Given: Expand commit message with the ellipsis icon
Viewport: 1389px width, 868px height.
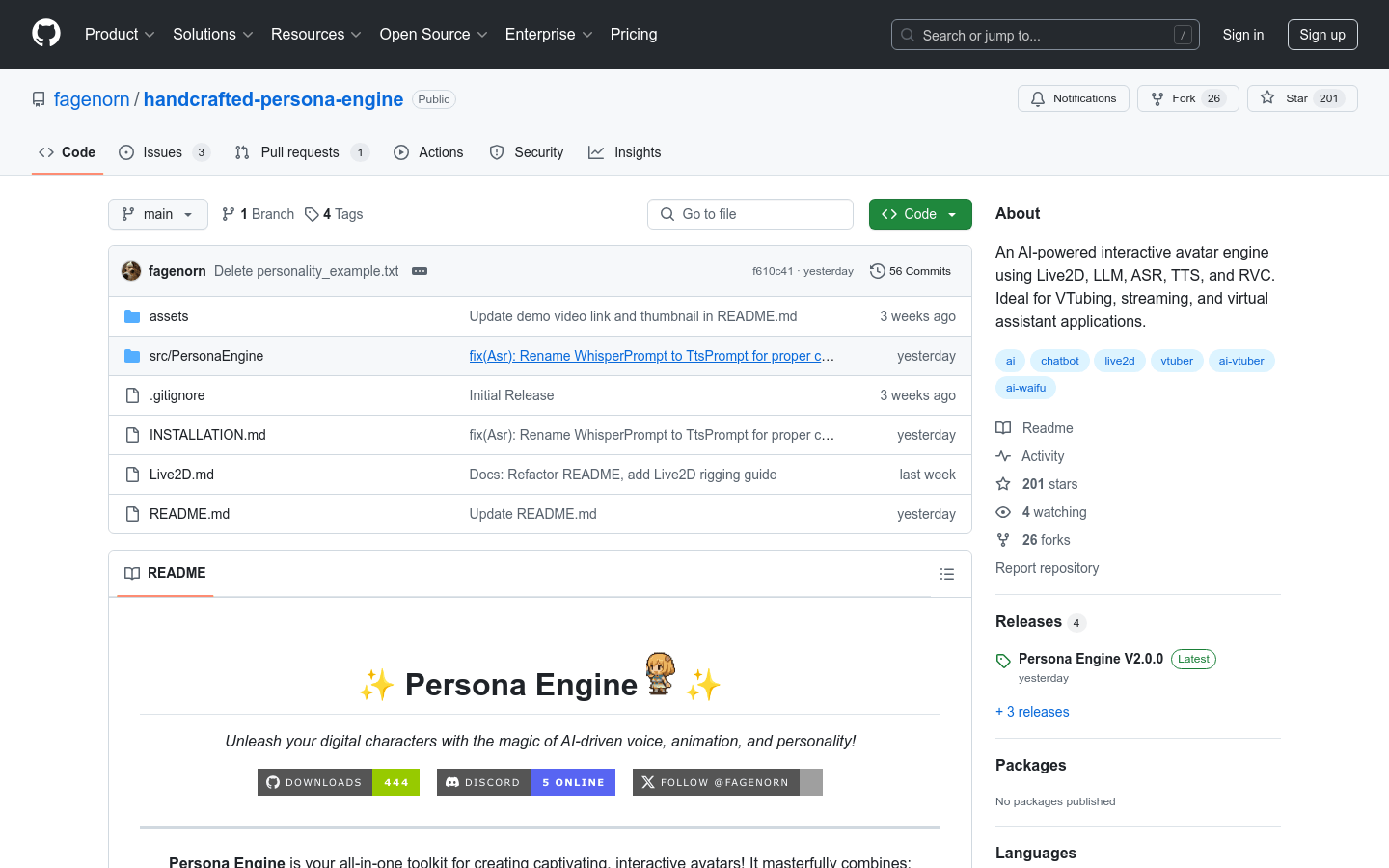Looking at the screenshot, I should click(x=420, y=271).
